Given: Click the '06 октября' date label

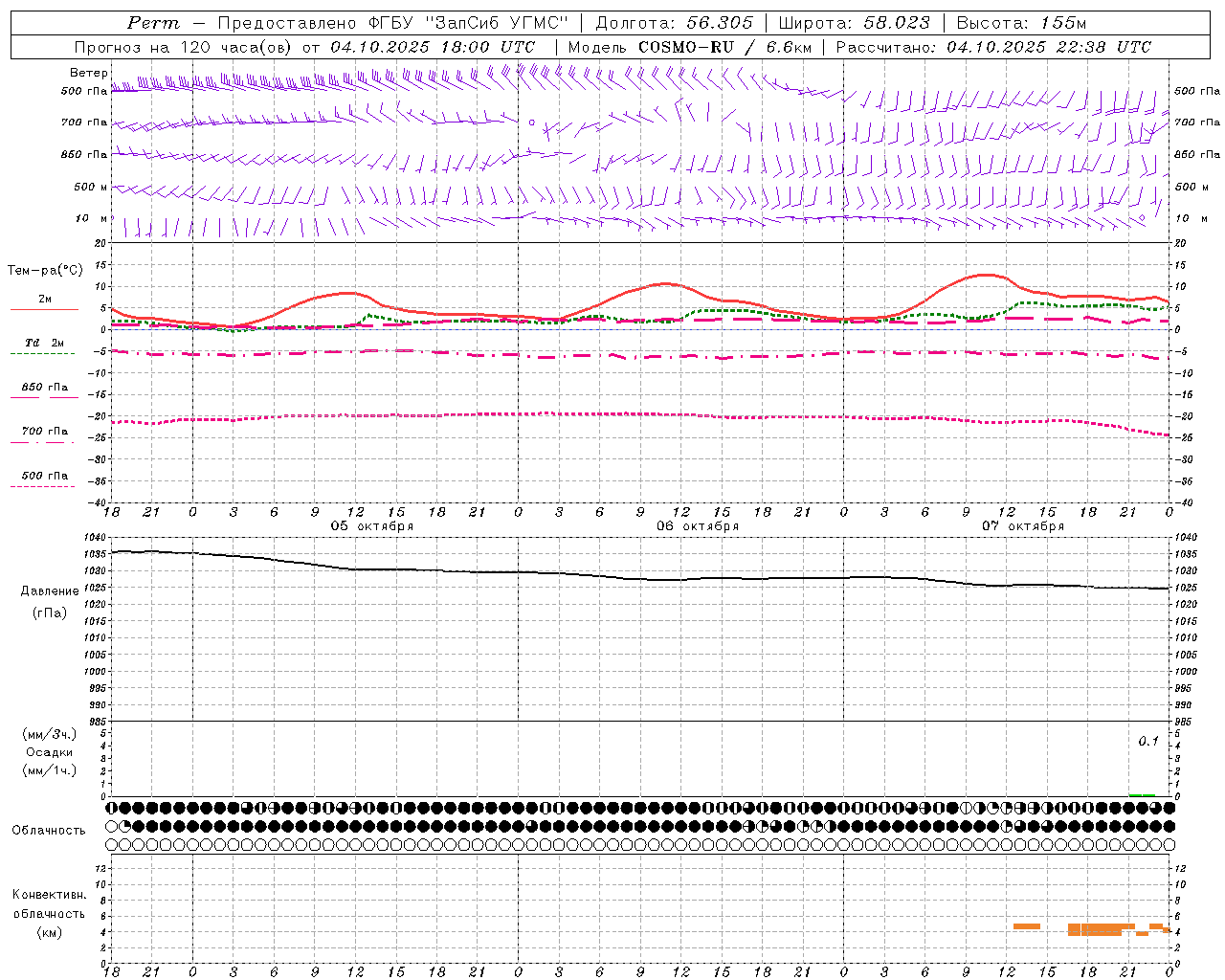Looking at the screenshot, I should (x=698, y=526).
